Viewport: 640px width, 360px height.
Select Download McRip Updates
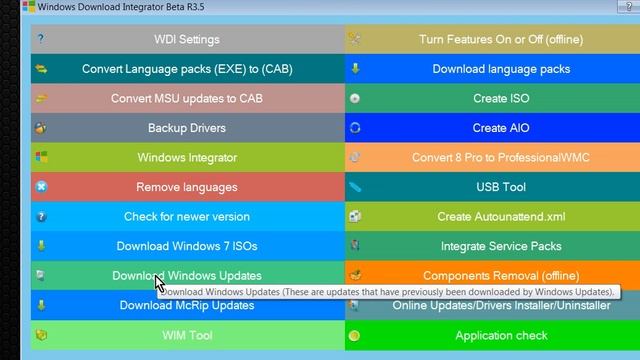(x=188, y=305)
